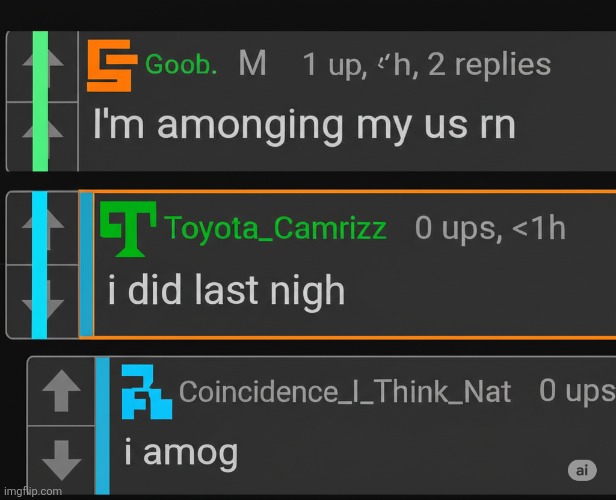Click the cyan bar beside the Toyota_Camrizz comment
The image size is (616, 500).
pyautogui.click(x=40, y=264)
